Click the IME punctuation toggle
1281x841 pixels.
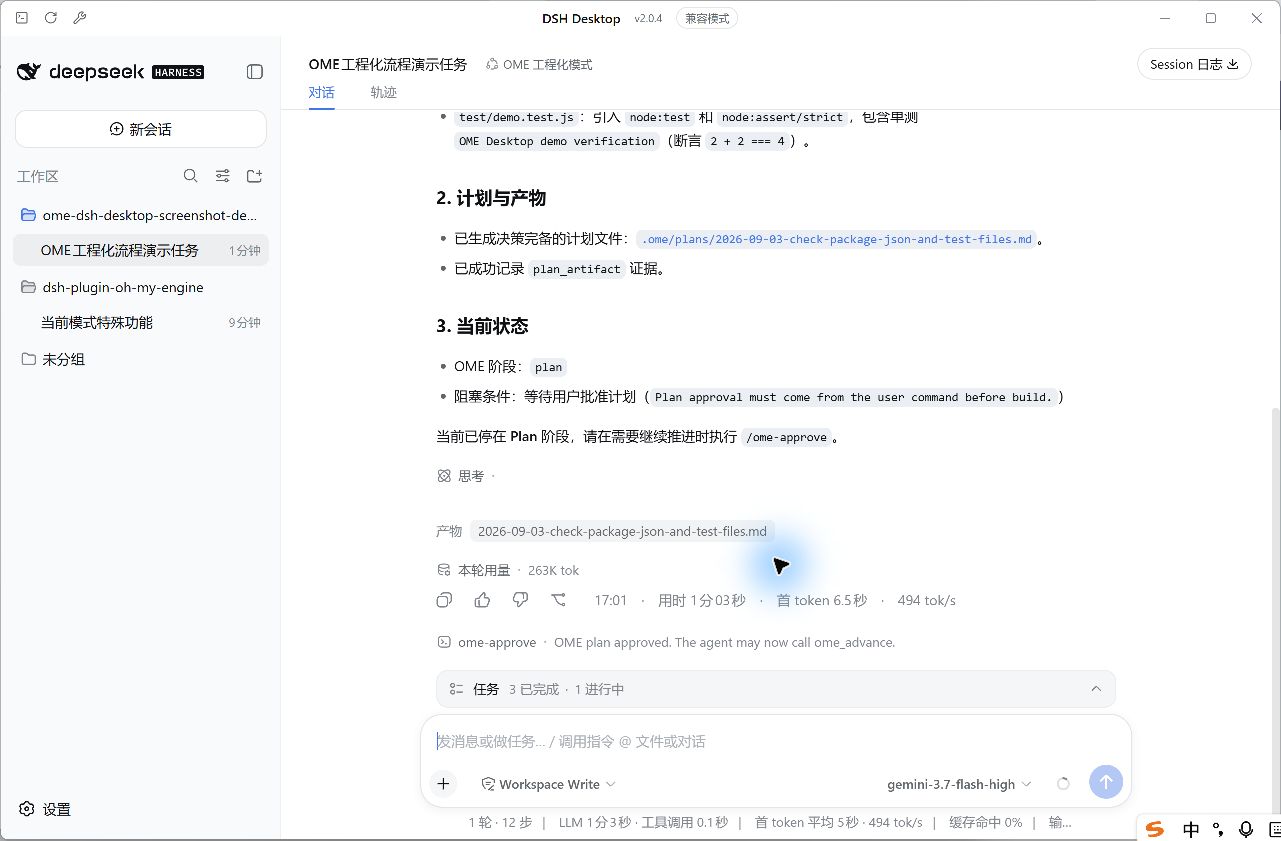[x=1218, y=829]
